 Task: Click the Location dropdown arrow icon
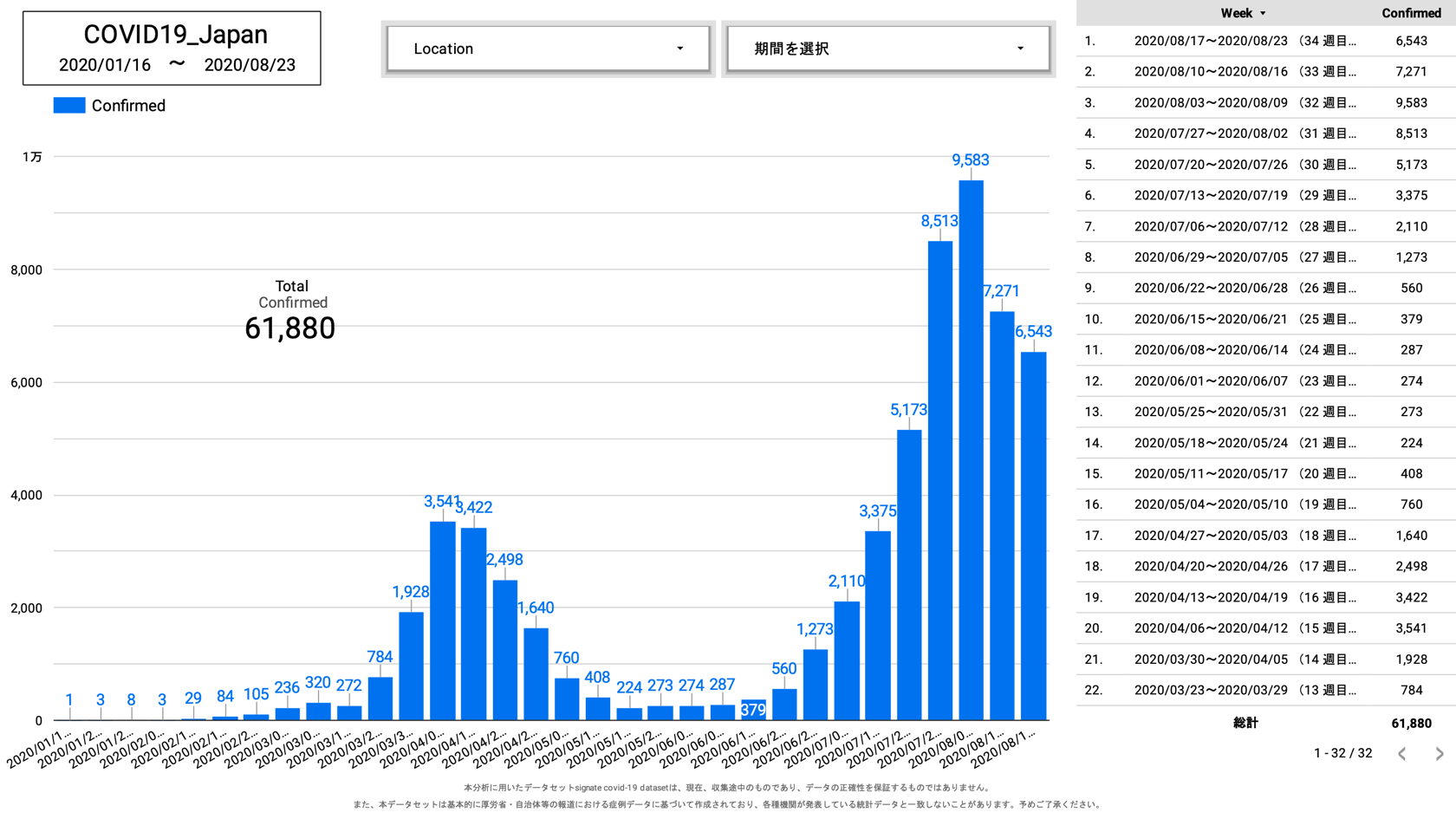pyautogui.click(x=679, y=49)
